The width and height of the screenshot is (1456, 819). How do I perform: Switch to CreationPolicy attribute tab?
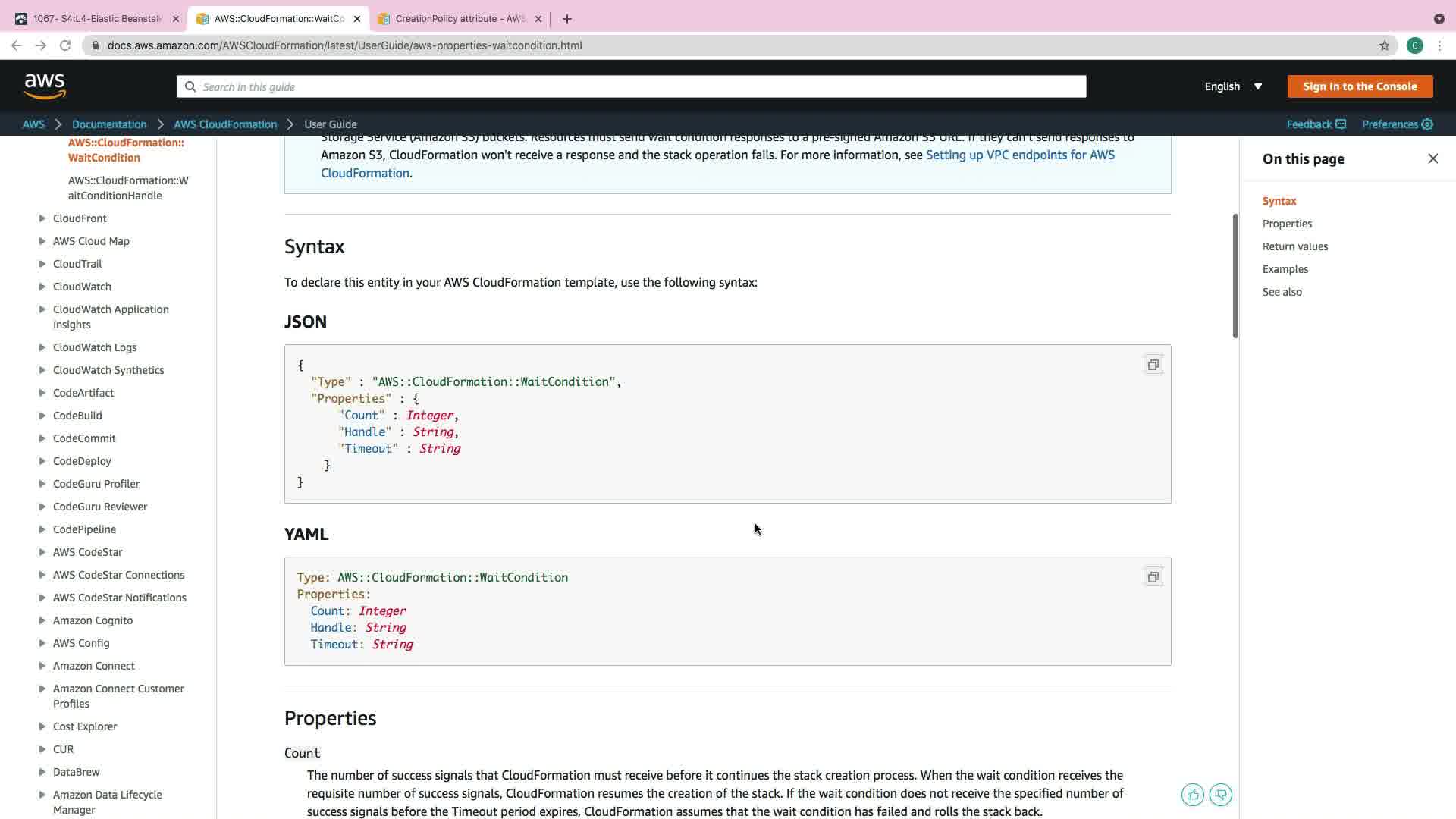tap(460, 19)
